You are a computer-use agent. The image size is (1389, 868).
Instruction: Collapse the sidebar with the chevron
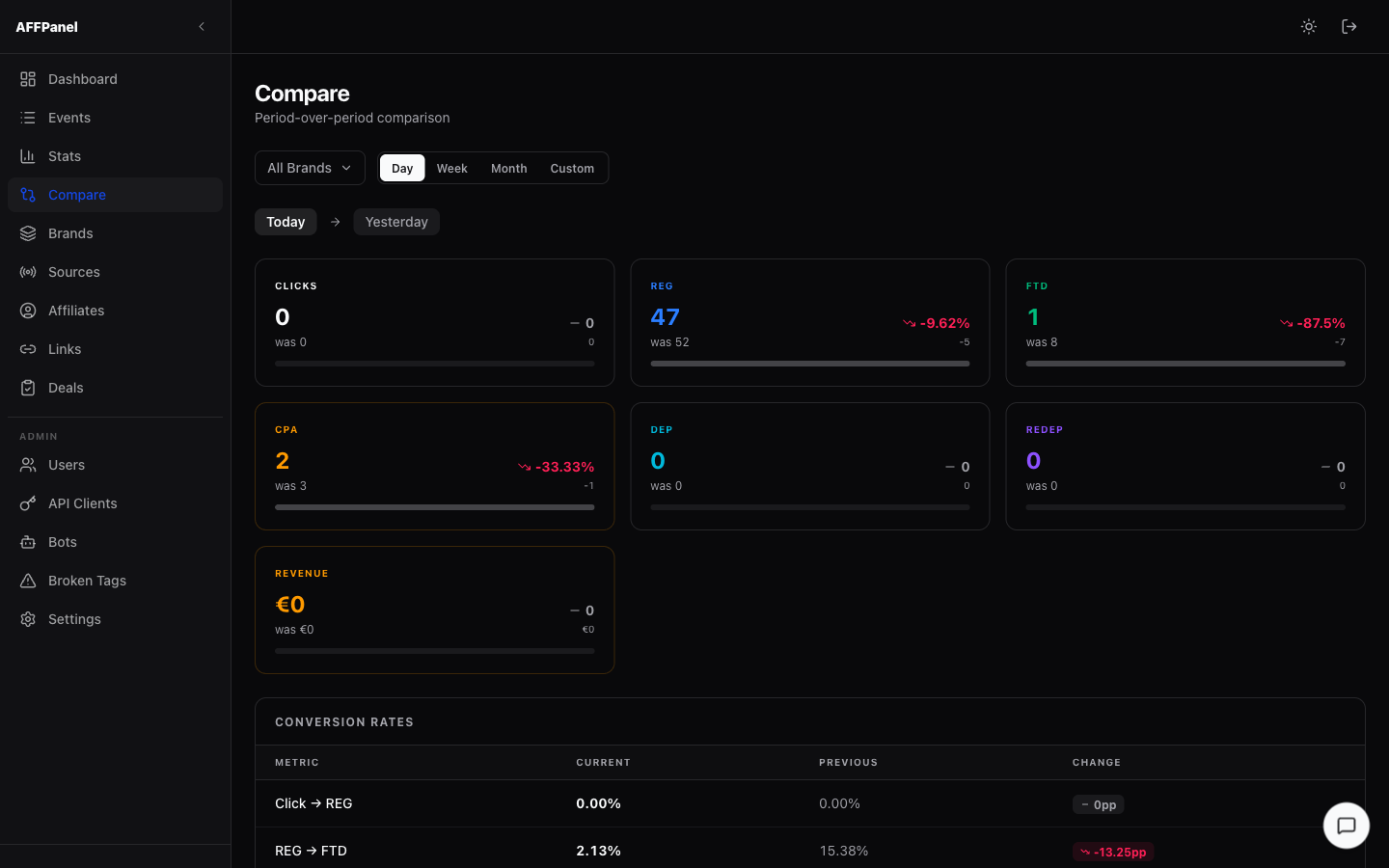pos(201,26)
